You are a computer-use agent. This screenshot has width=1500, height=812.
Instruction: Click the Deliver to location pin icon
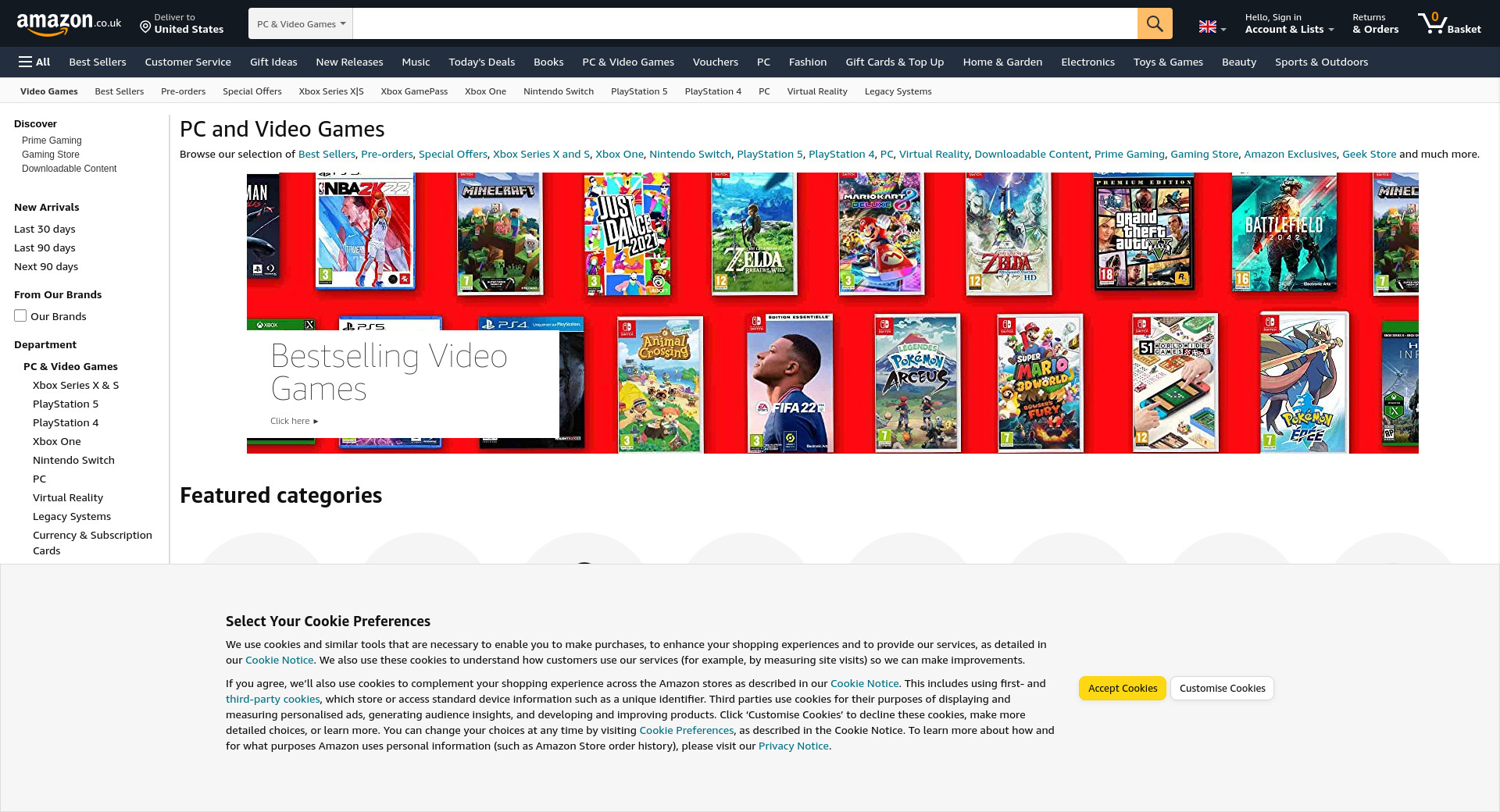coord(145,27)
